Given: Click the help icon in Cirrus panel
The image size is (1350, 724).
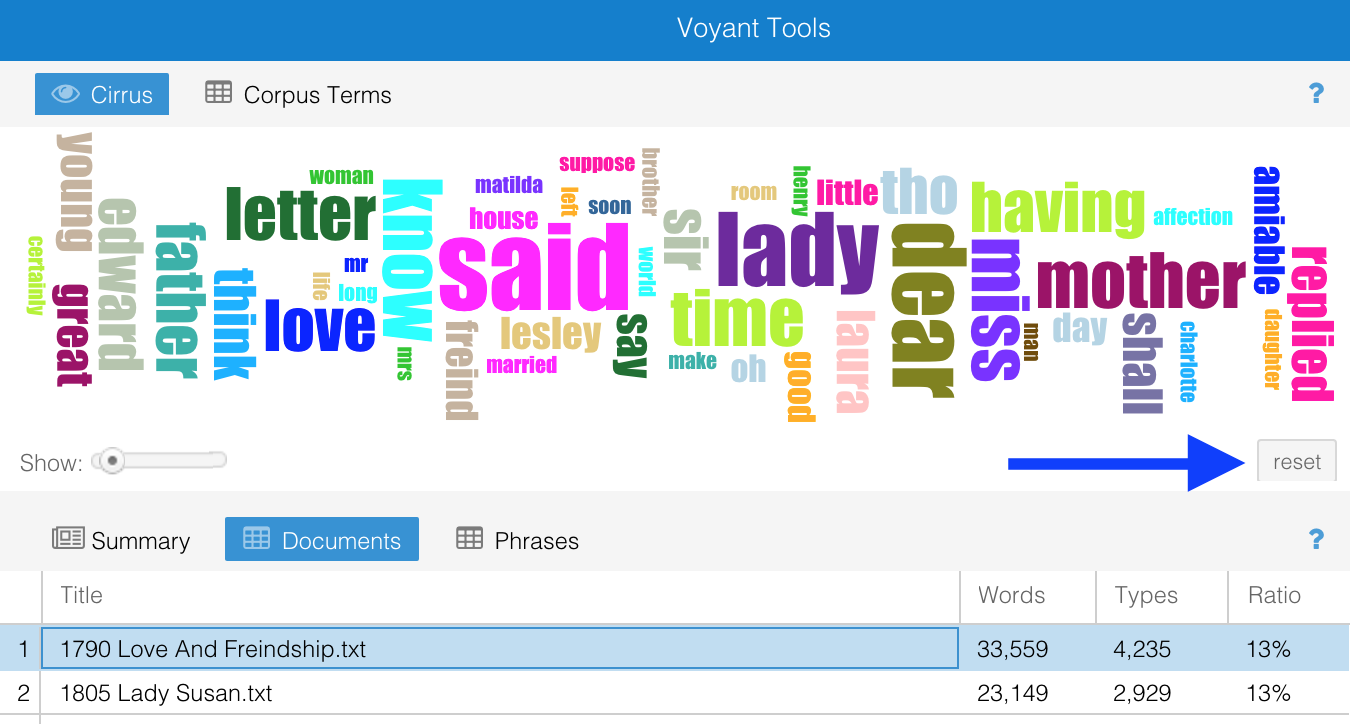Looking at the screenshot, I should click(1316, 94).
